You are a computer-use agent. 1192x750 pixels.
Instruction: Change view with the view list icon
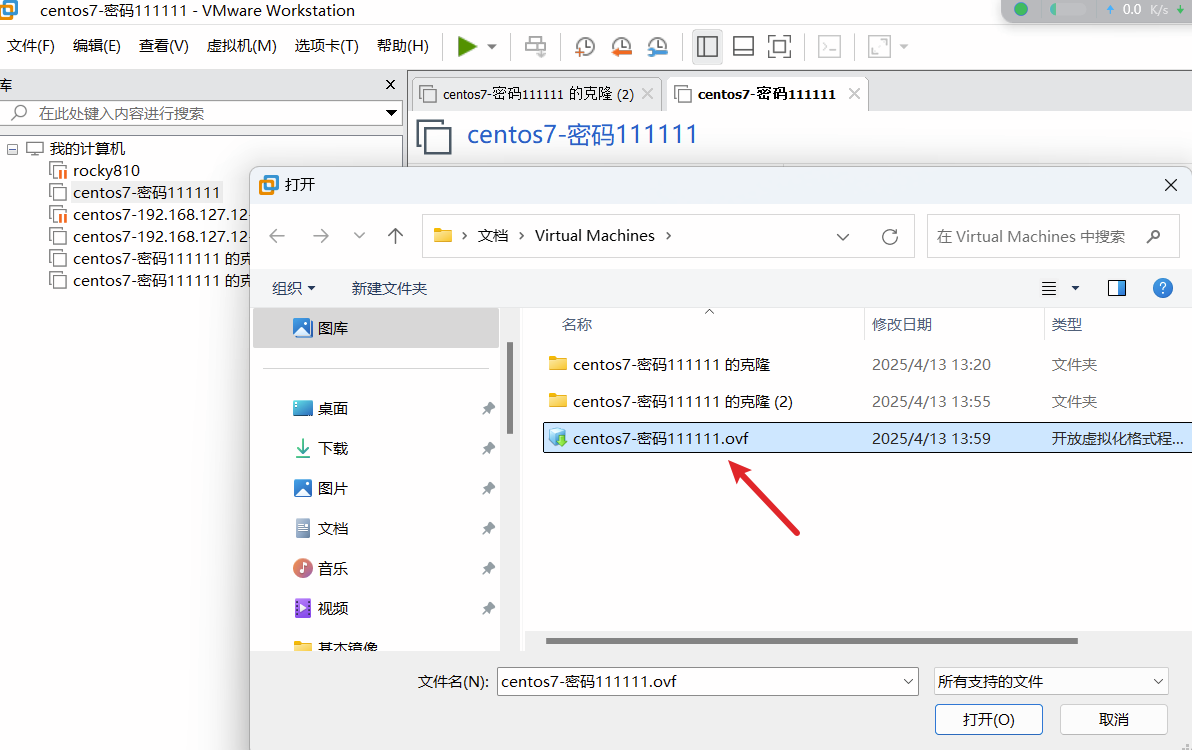(1049, 288)
